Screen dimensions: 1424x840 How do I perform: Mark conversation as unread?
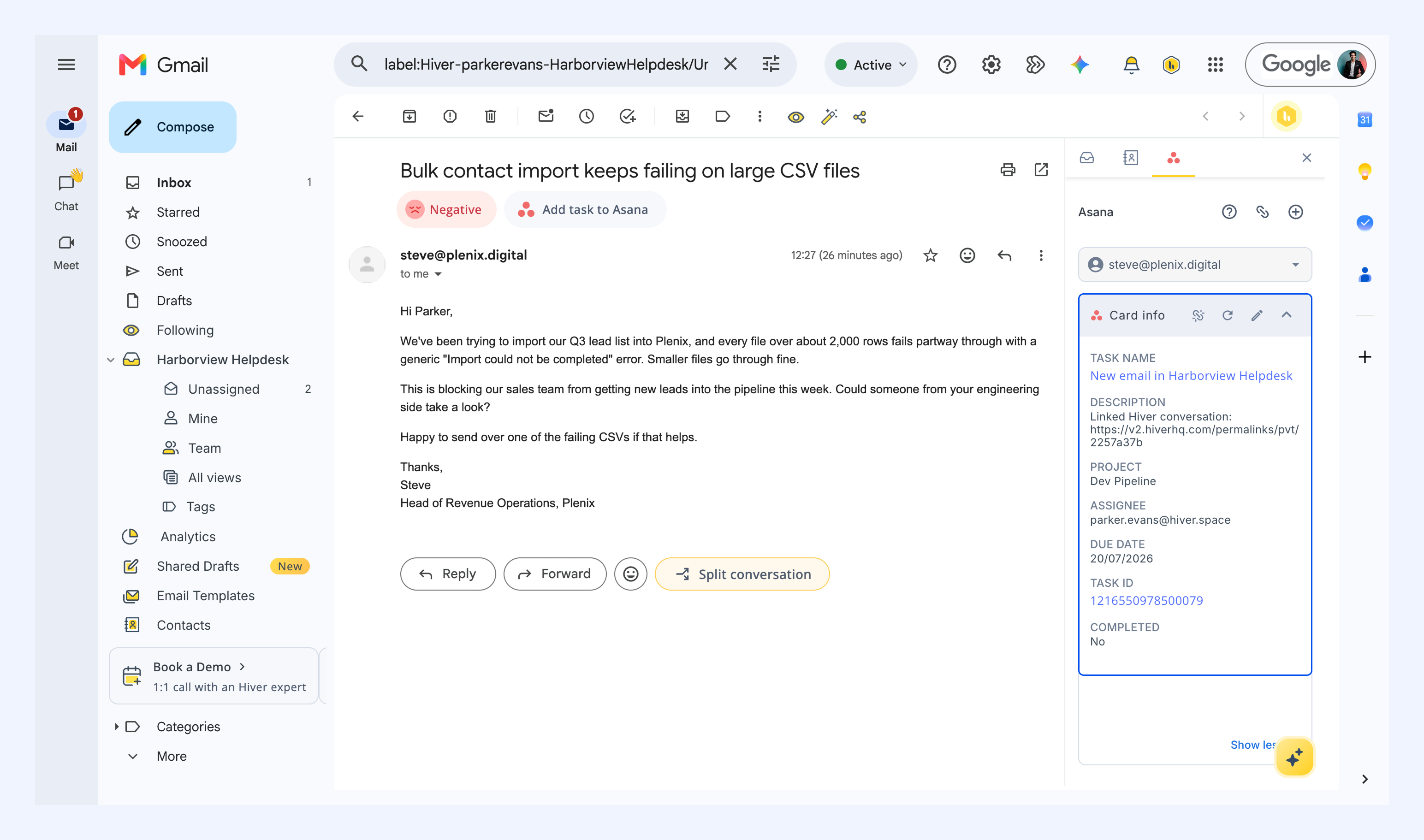coord(545,117)
